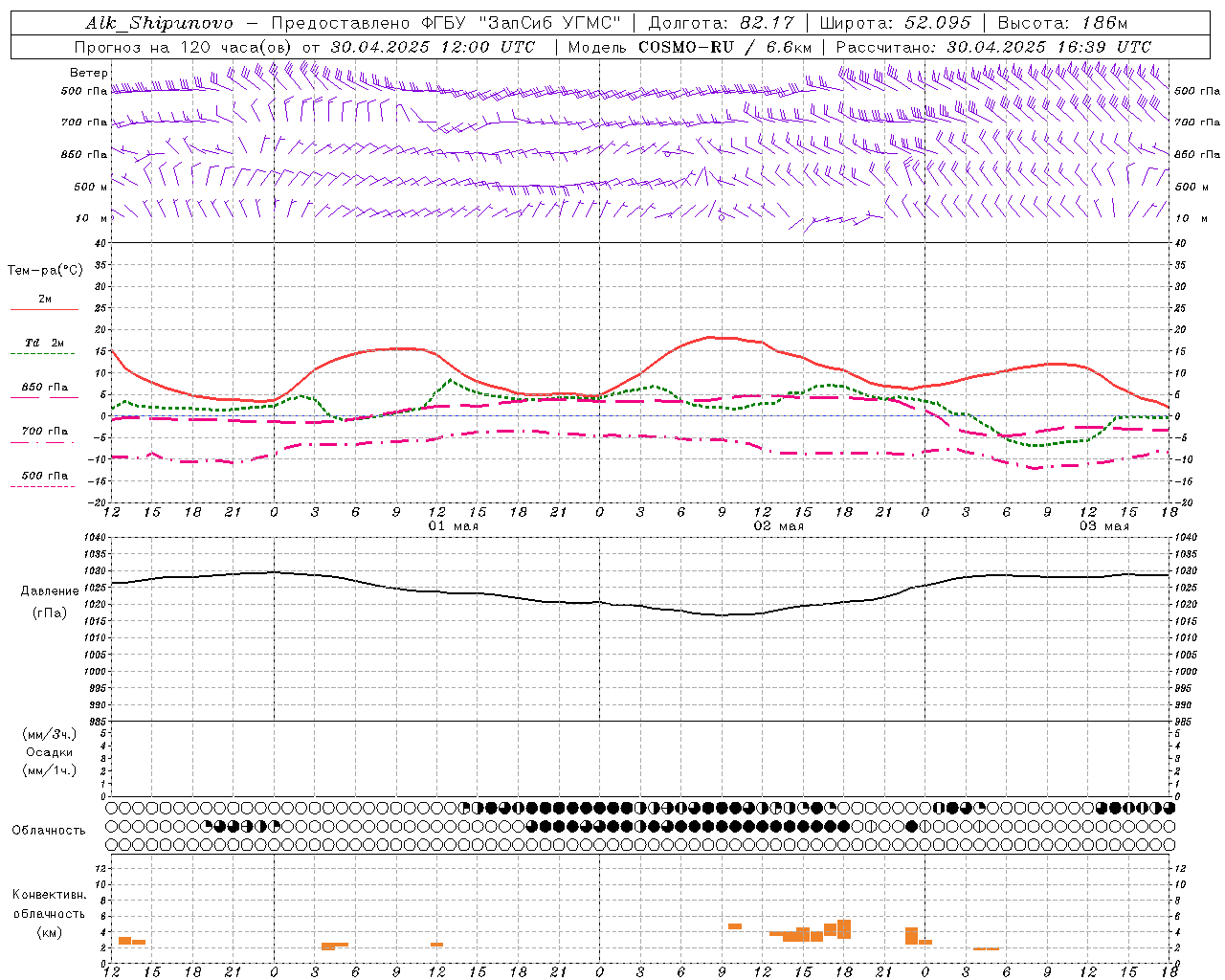Select the Широта: 52.095 value
This screenshot has width=1225, height=980.
(895, 23)
